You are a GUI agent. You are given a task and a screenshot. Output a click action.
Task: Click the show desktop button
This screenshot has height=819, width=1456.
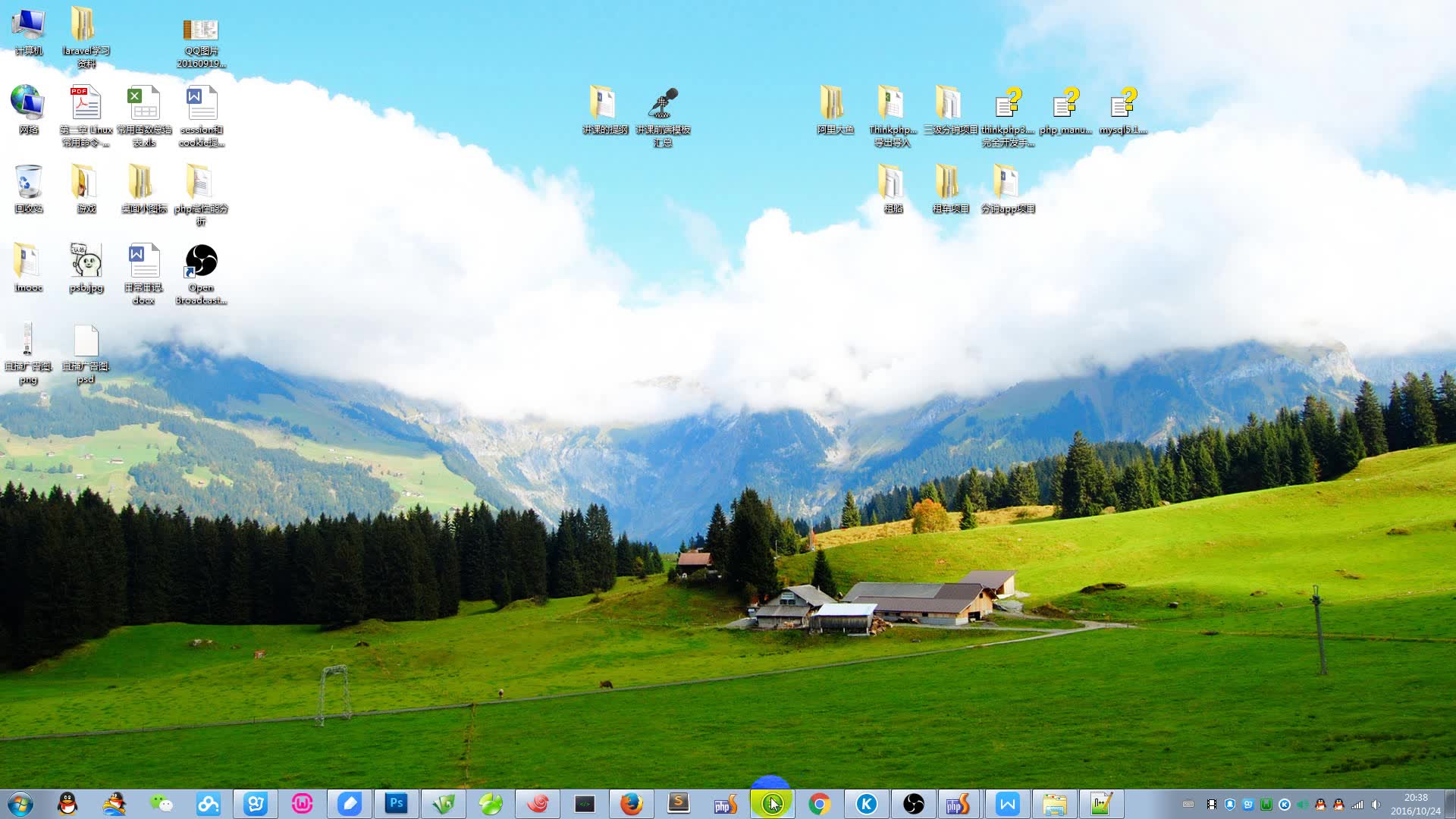click(x=1450, y=804)
